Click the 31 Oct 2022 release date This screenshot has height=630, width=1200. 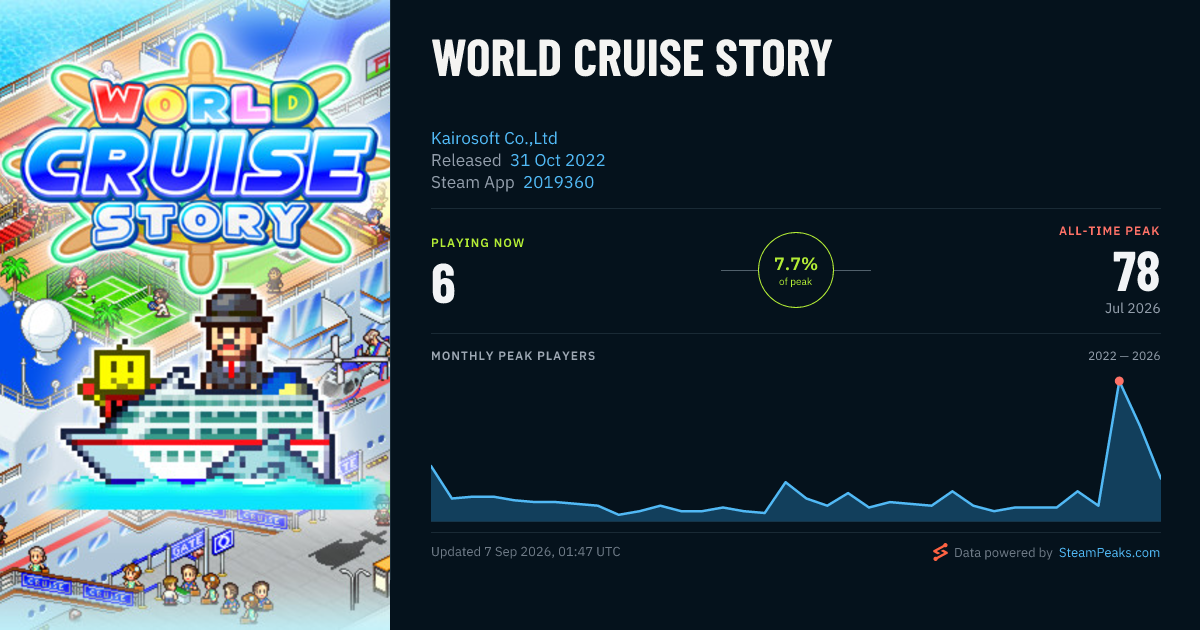(558, 160)
